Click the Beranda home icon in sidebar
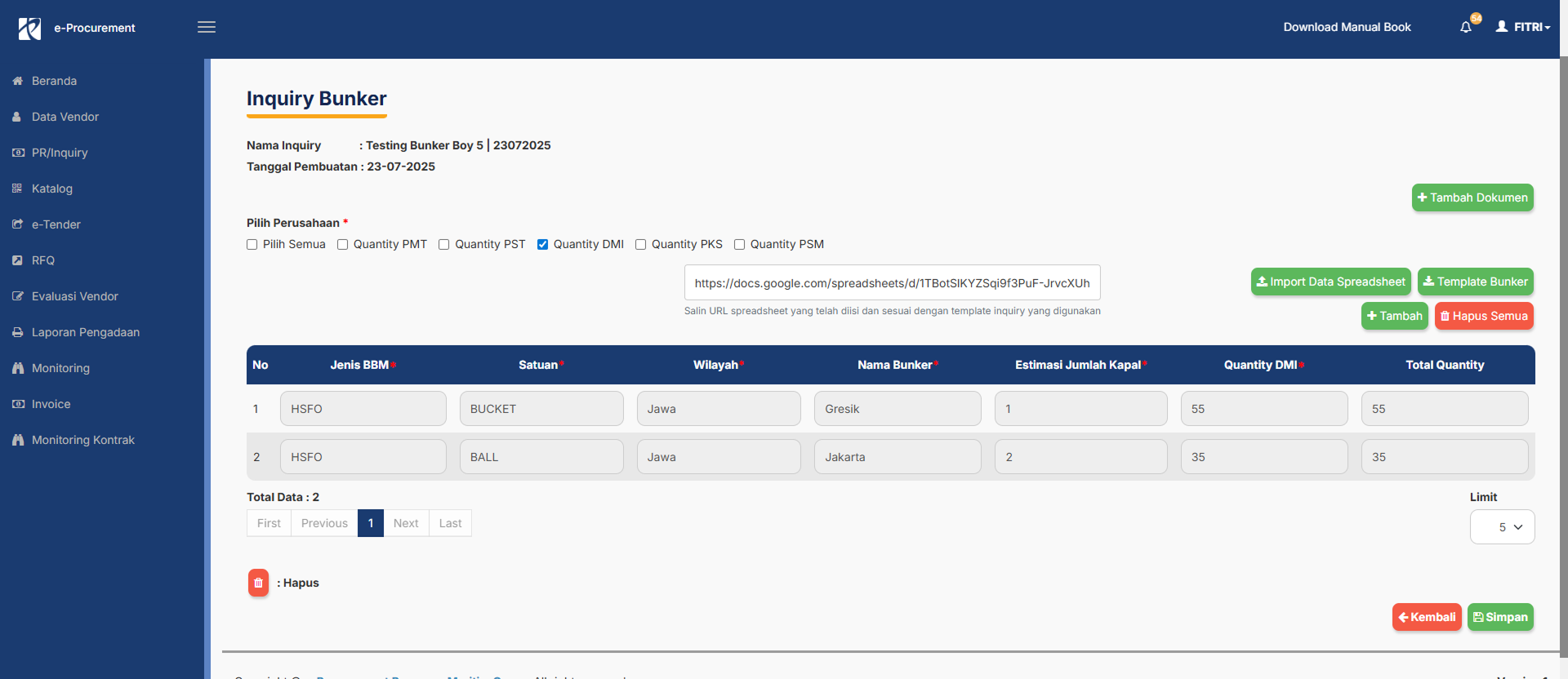Image resolution: width=1568 pixels, height=679 pixels. pyautogui.click(x=17, y=81)
